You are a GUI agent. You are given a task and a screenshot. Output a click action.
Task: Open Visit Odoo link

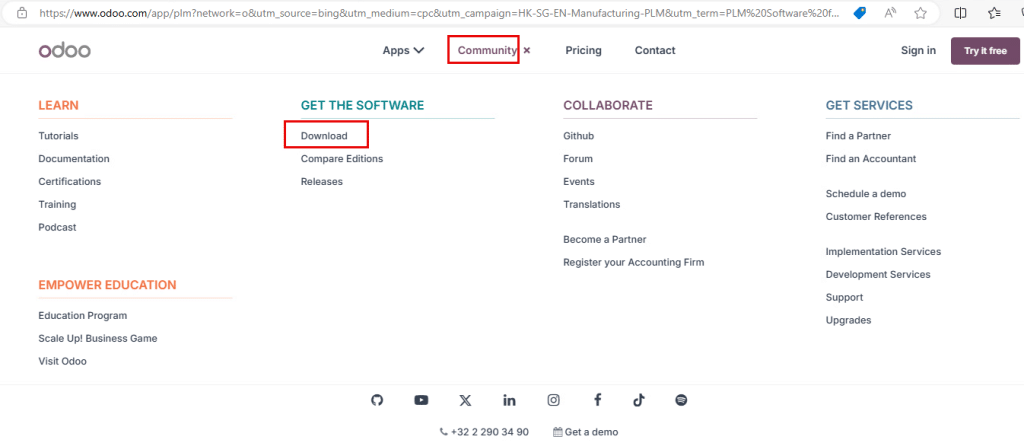coord(63,361)
